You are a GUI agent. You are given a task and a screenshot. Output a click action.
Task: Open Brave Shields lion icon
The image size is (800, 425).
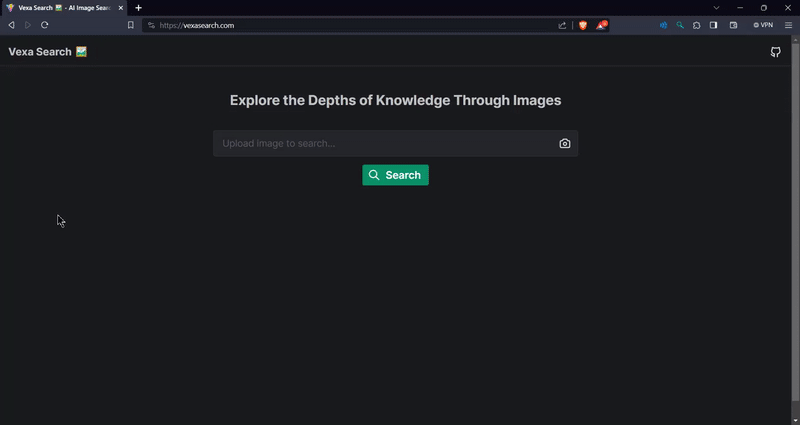[x=583, y=25]
